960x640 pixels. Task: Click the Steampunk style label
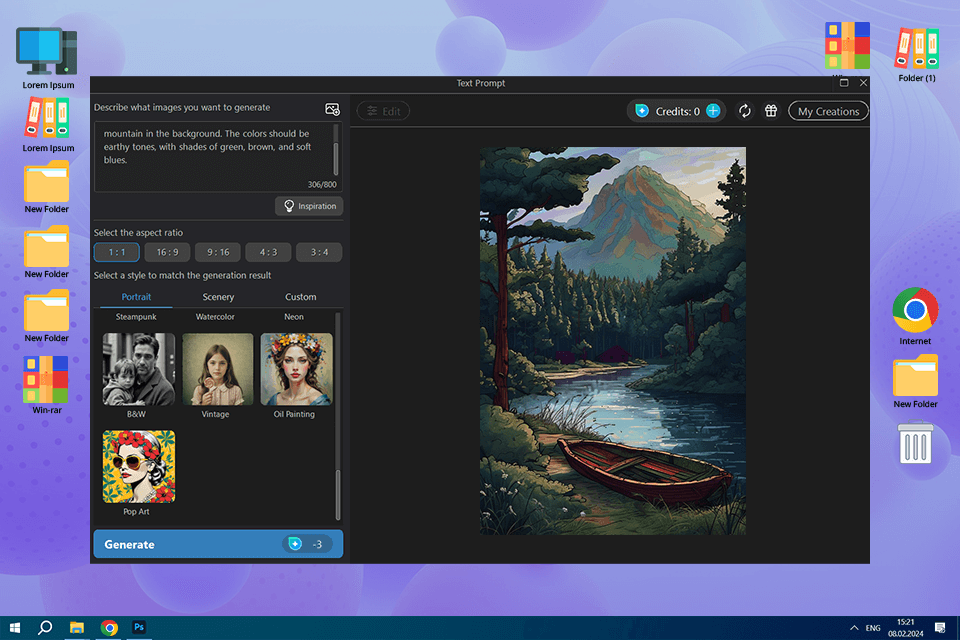136,317
